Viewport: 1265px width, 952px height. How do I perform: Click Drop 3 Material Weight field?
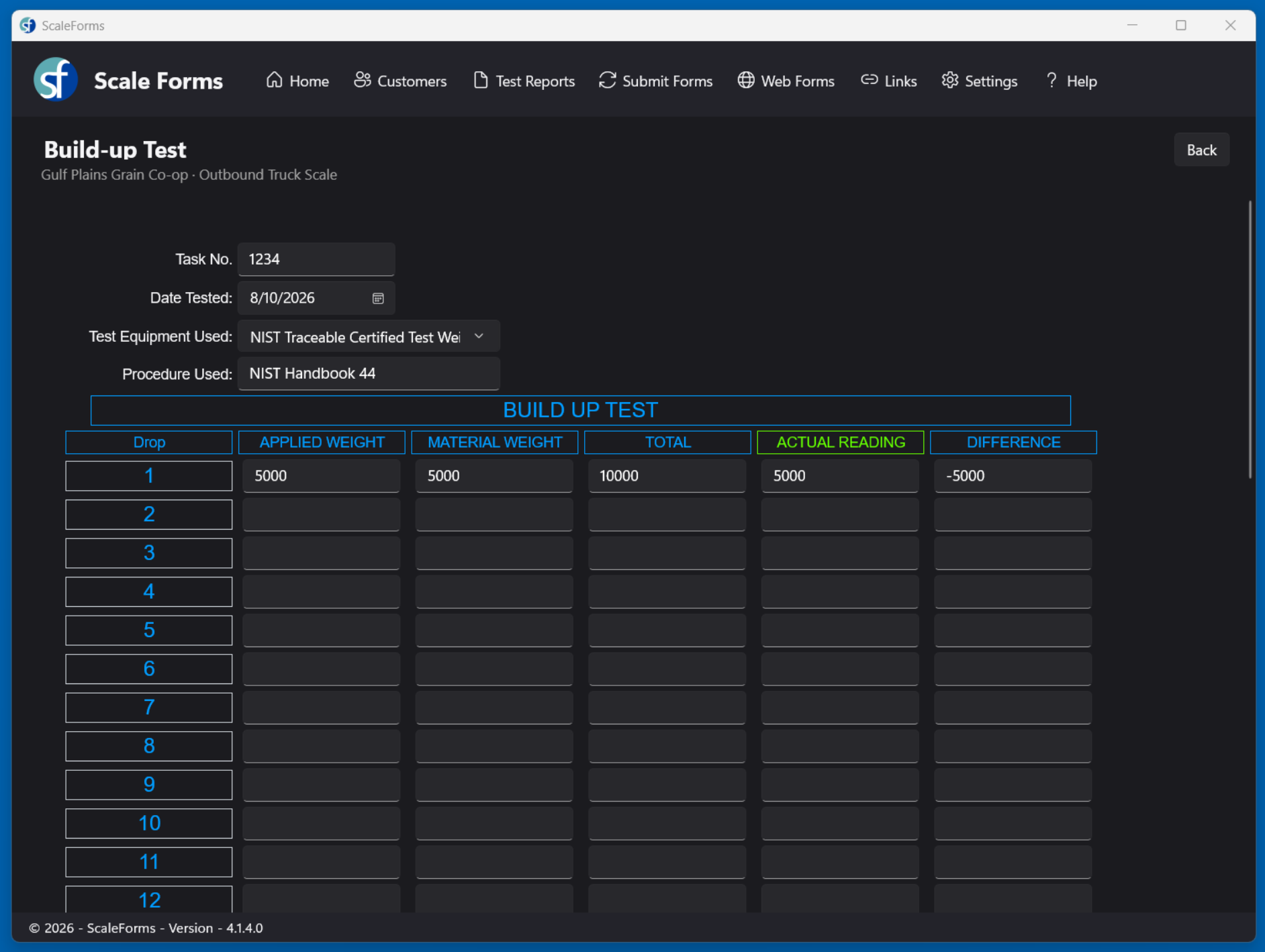point(494,553)
